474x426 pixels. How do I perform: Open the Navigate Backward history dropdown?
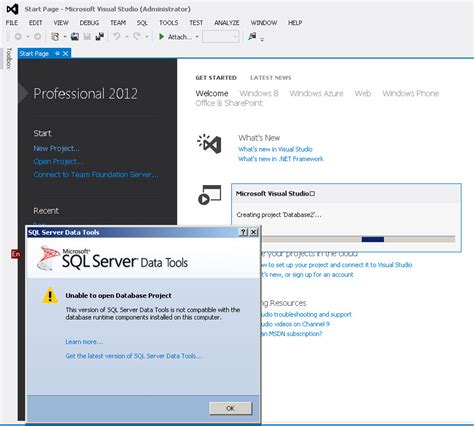(28, 37)
